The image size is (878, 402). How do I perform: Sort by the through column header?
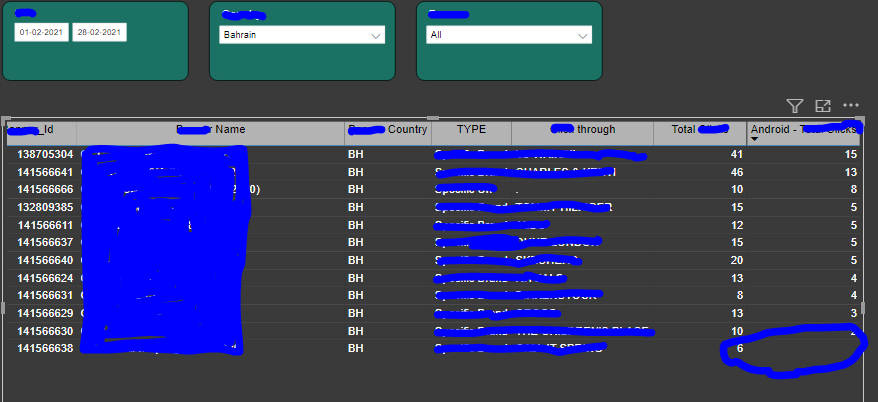click(582, 129)
